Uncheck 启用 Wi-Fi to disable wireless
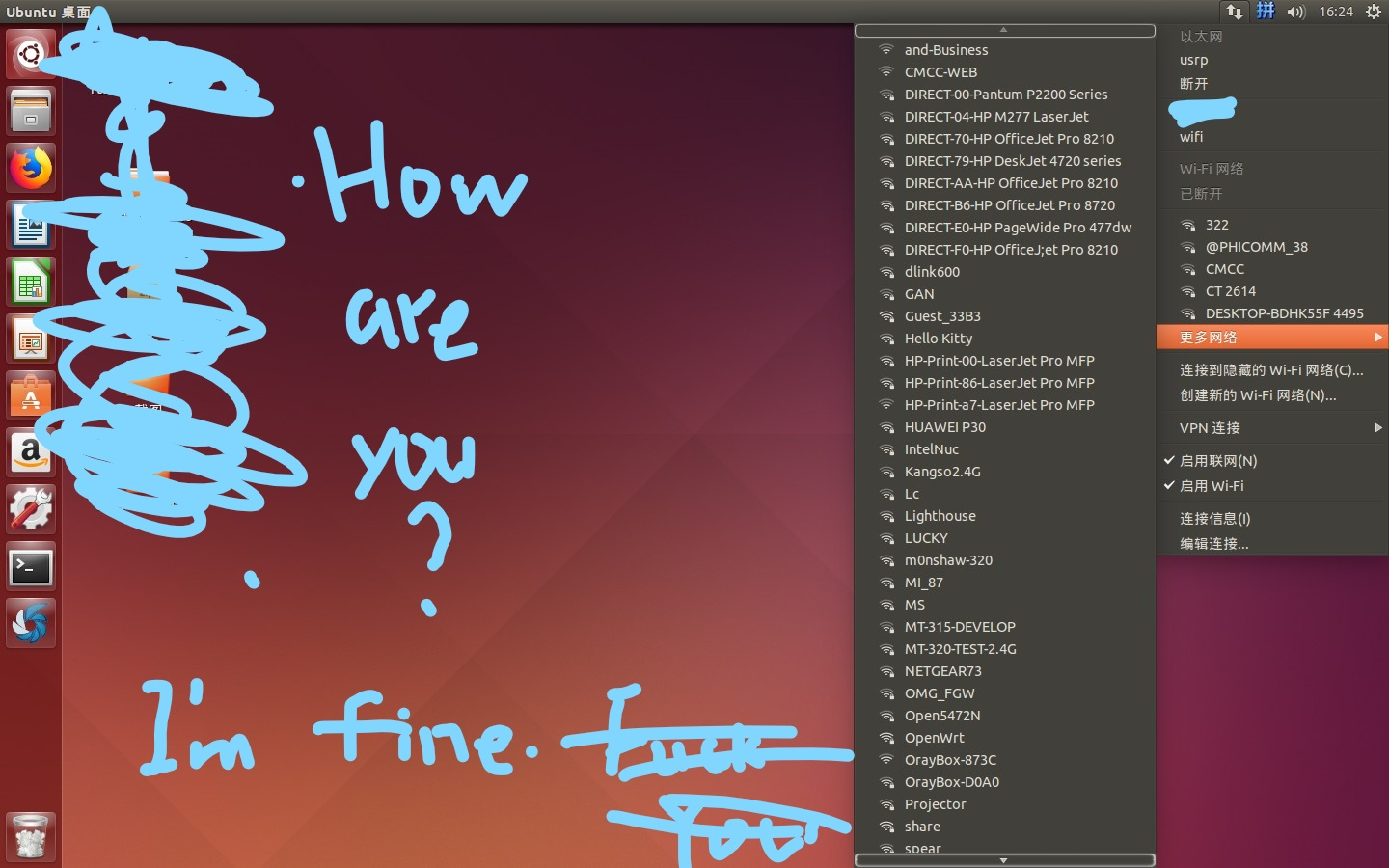This screenshot has width=1389, height=868. click(1212, 486)
